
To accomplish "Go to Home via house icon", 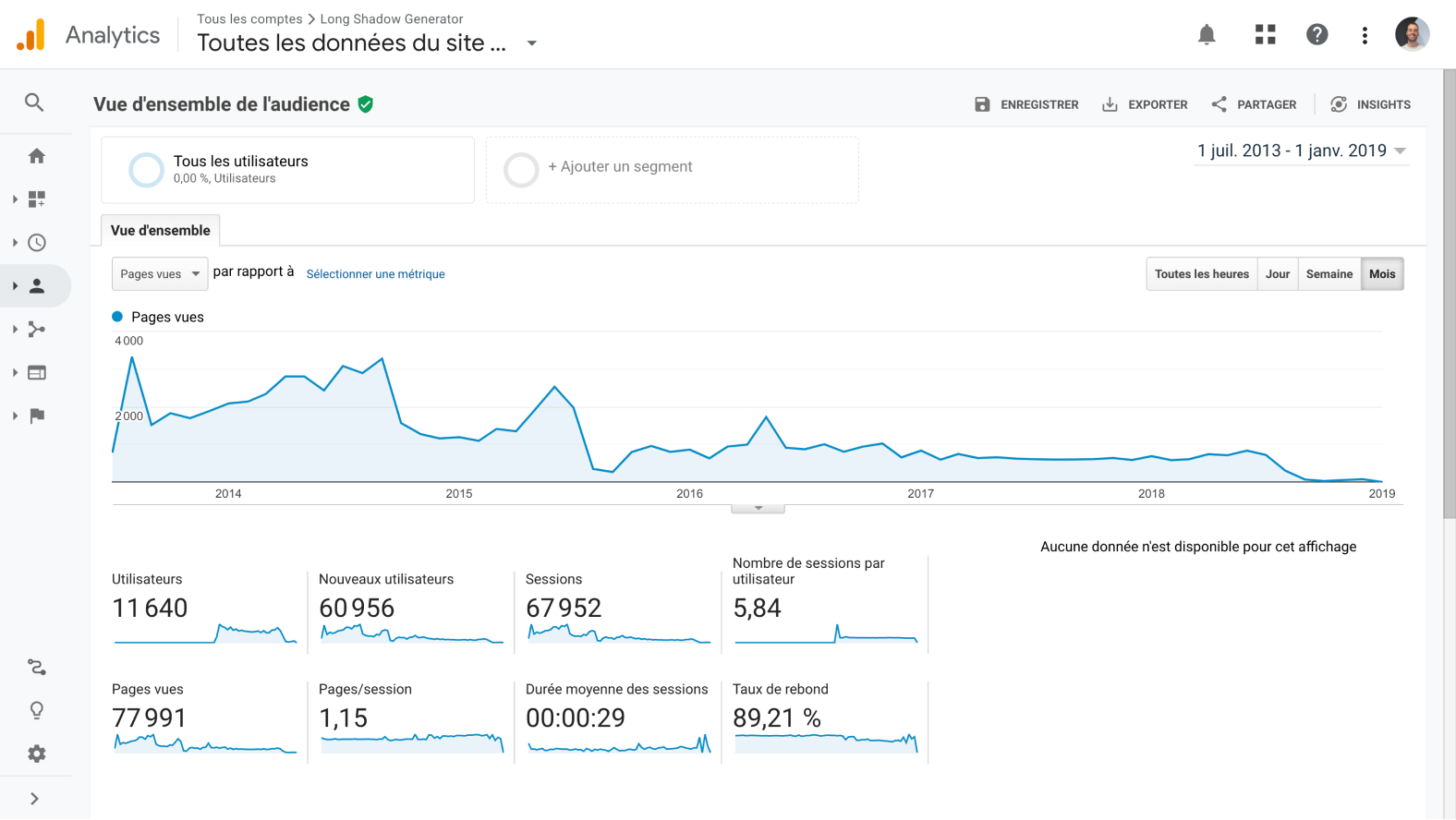I will pos(37,156).
